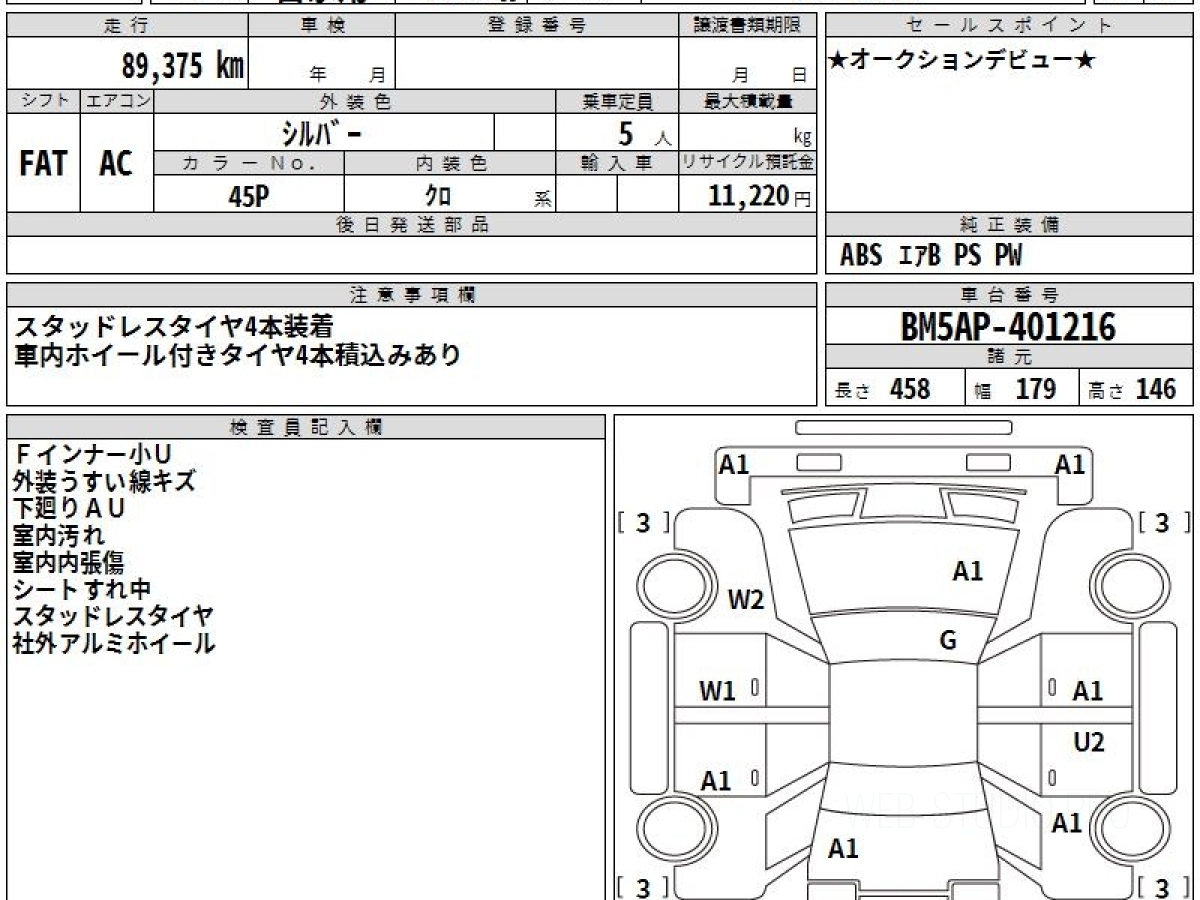Select chassis number BM5AP-401216
Viewport: 1200px width, 900px height.
[1008, 327]
